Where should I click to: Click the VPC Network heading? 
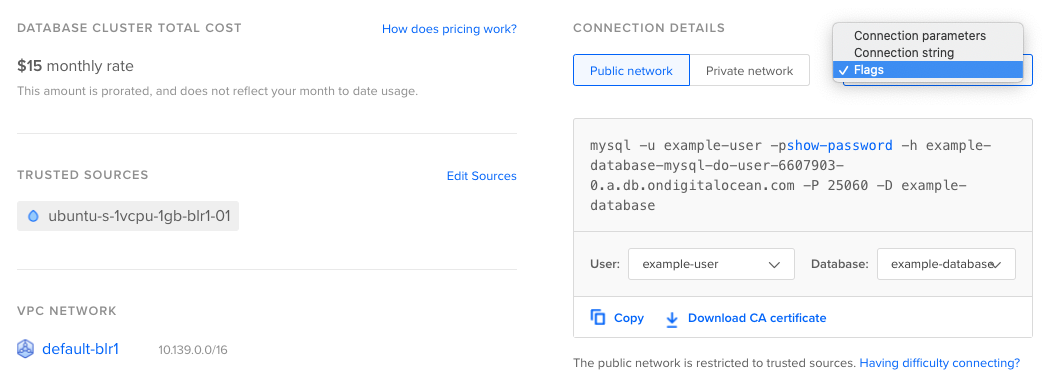[x=67, y=311]
